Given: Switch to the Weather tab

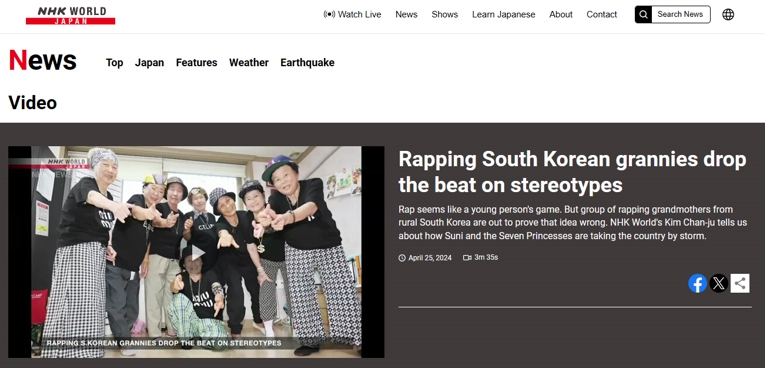Looking at the screenshot, I should (x=249, y=62).
